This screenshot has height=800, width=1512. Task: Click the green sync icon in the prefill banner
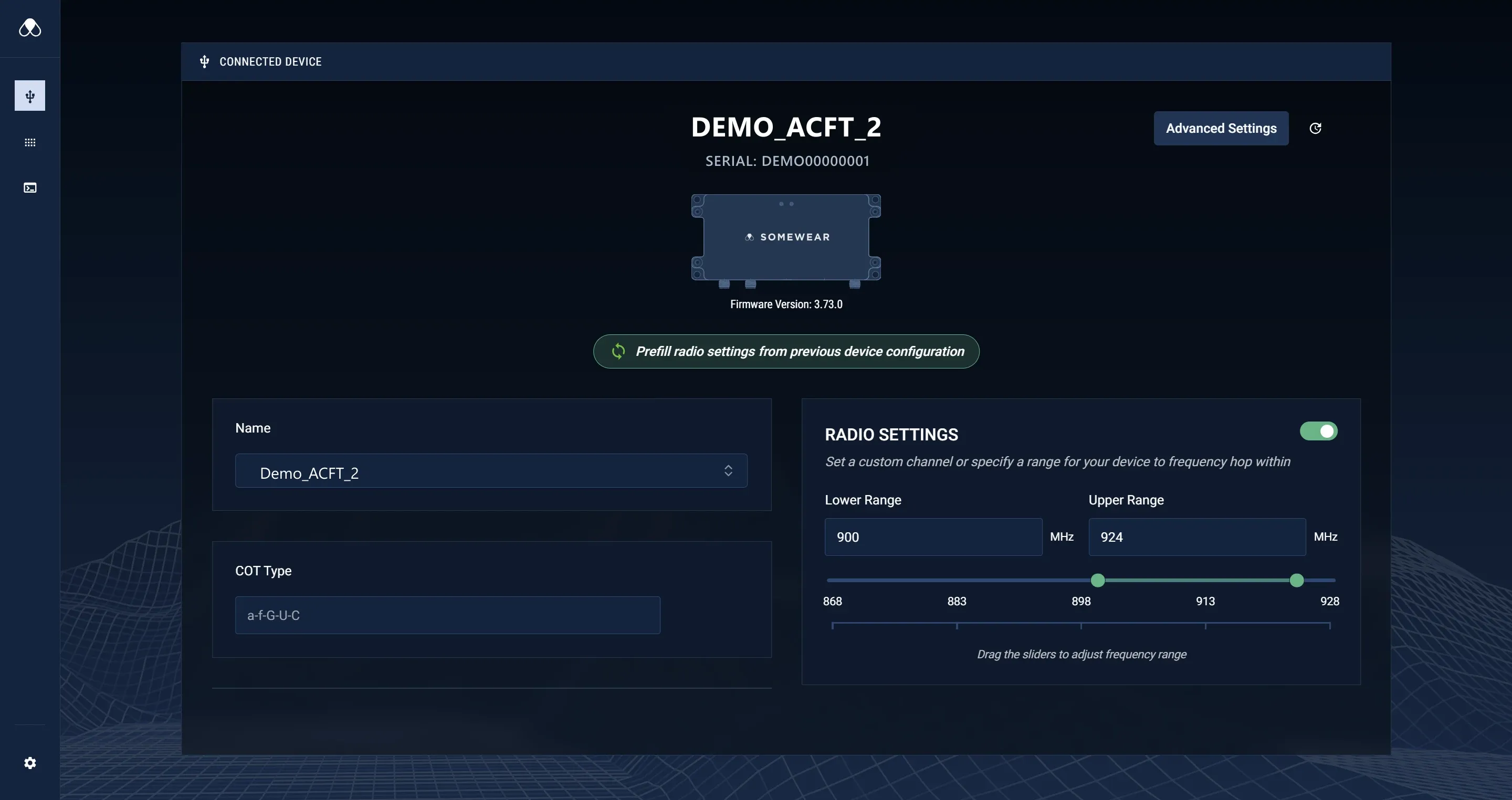pos(618,352)
